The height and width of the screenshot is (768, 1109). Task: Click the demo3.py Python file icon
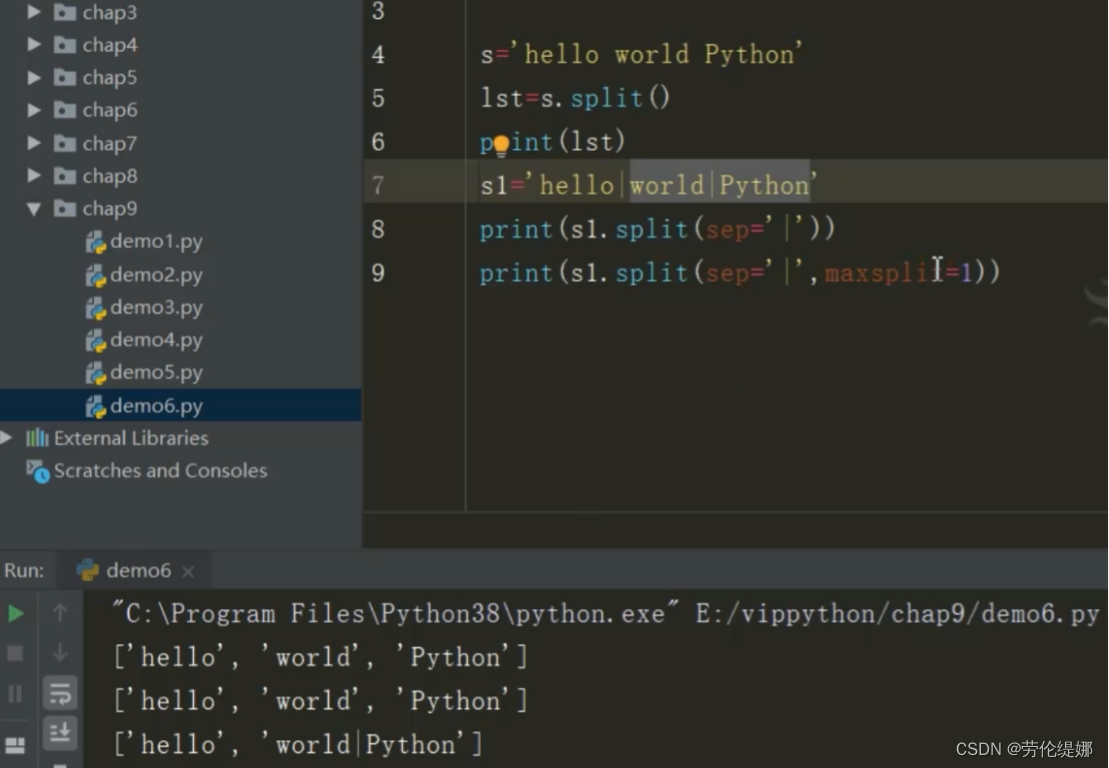pos(95,308)
